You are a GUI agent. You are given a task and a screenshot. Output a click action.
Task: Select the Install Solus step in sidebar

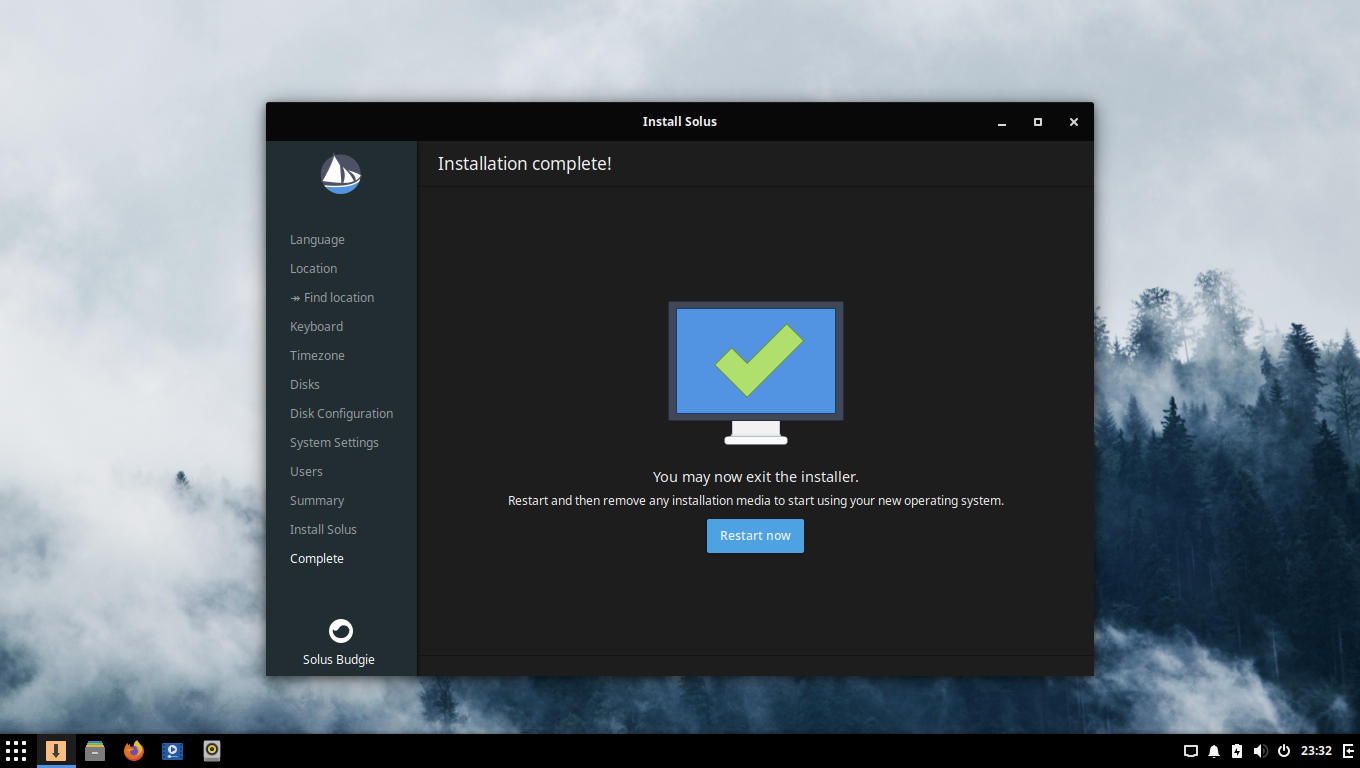pos(323,530)
